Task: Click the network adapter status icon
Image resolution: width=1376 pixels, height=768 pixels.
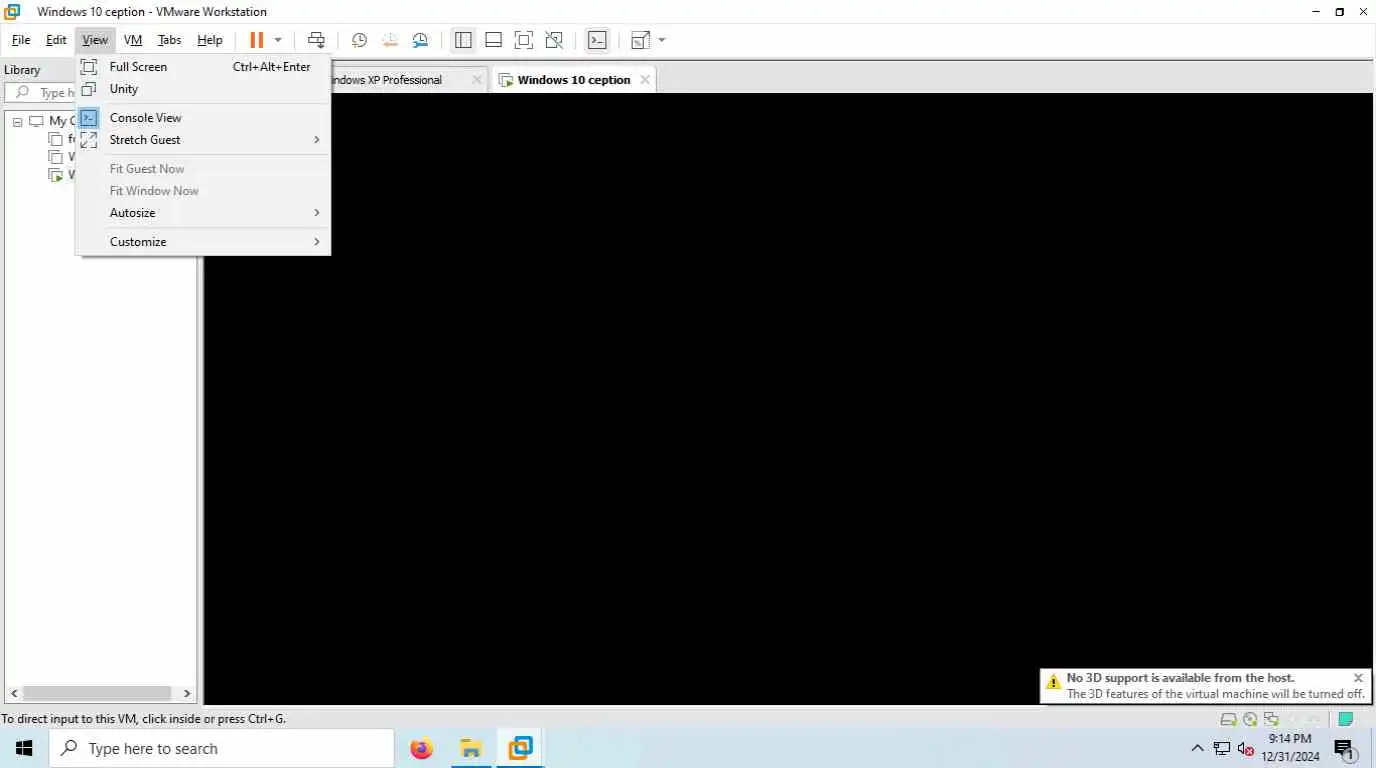Action: [x=1271, y=719]
